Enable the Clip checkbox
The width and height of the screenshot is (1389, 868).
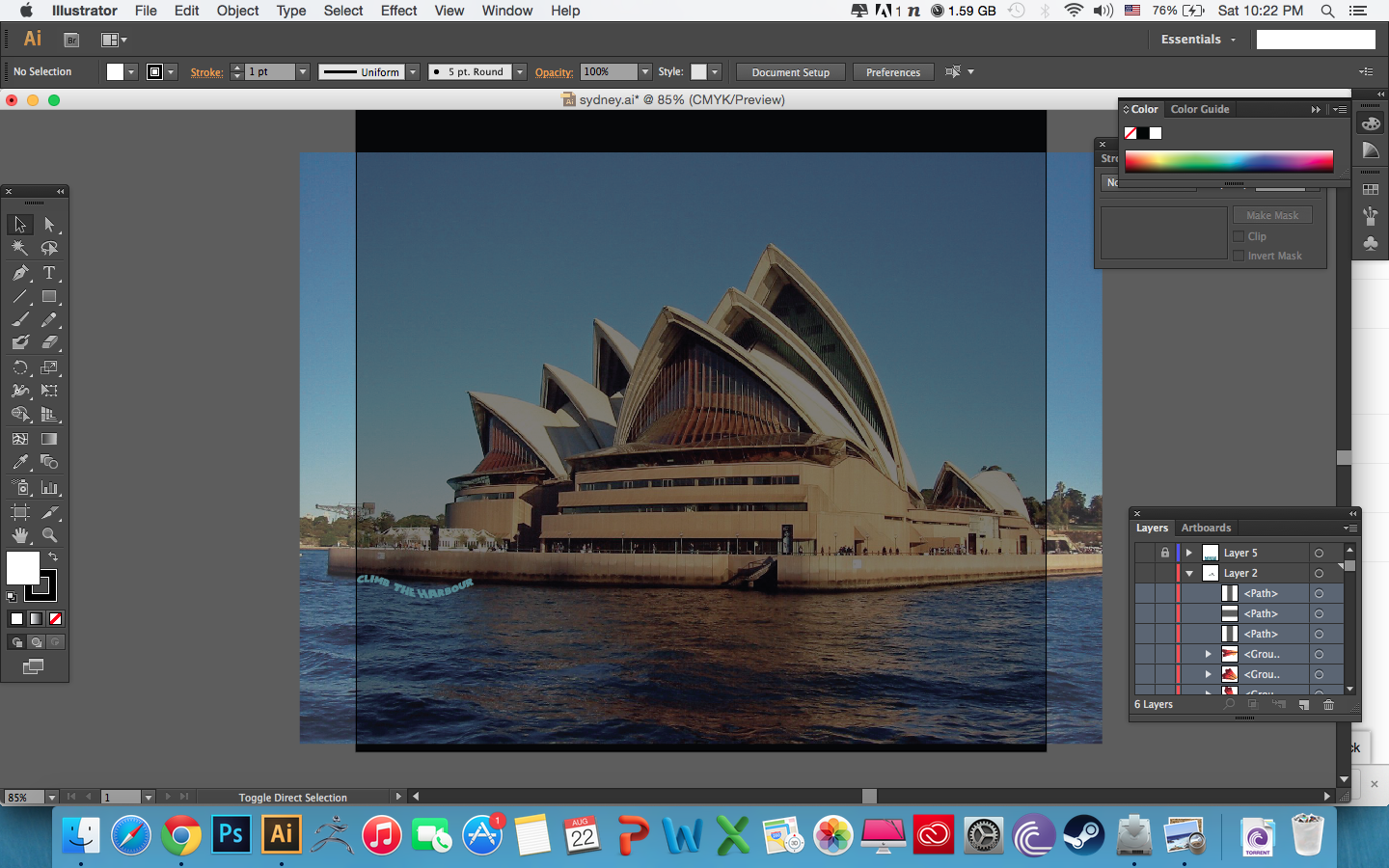(x=1239, y=236)
